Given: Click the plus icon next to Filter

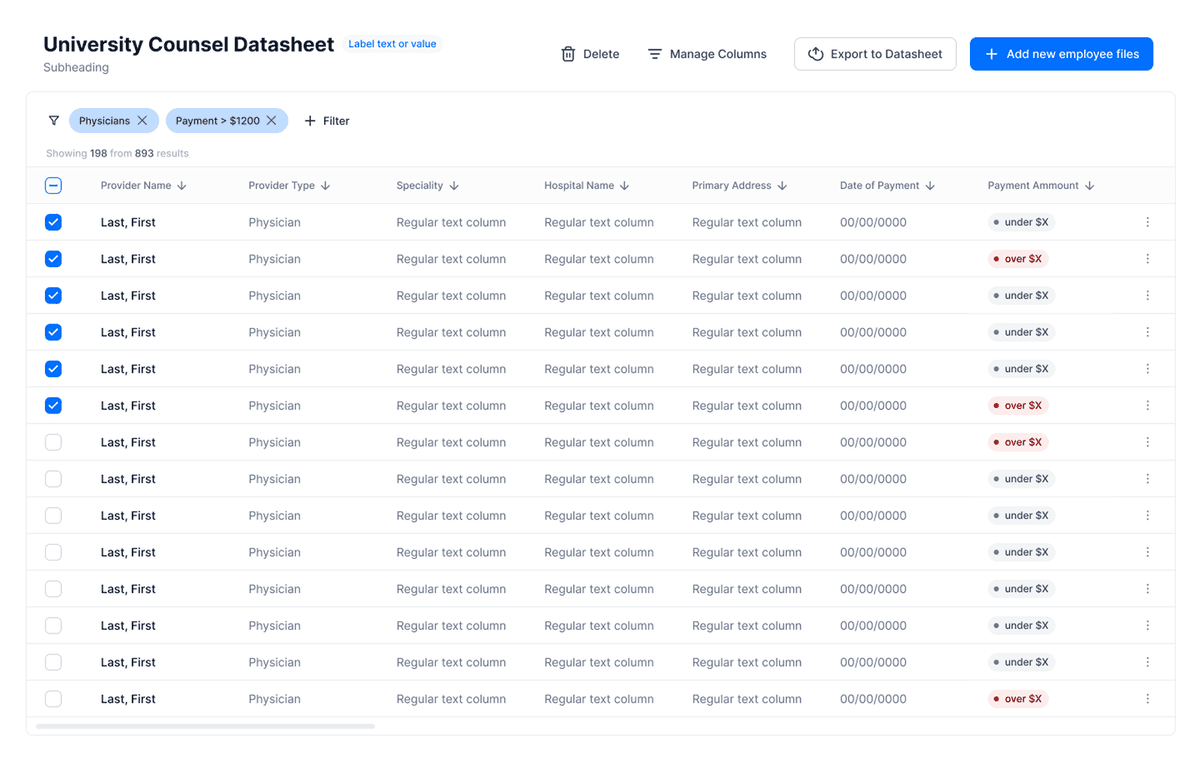Looking at the screenshot, I should pos(310,121).
